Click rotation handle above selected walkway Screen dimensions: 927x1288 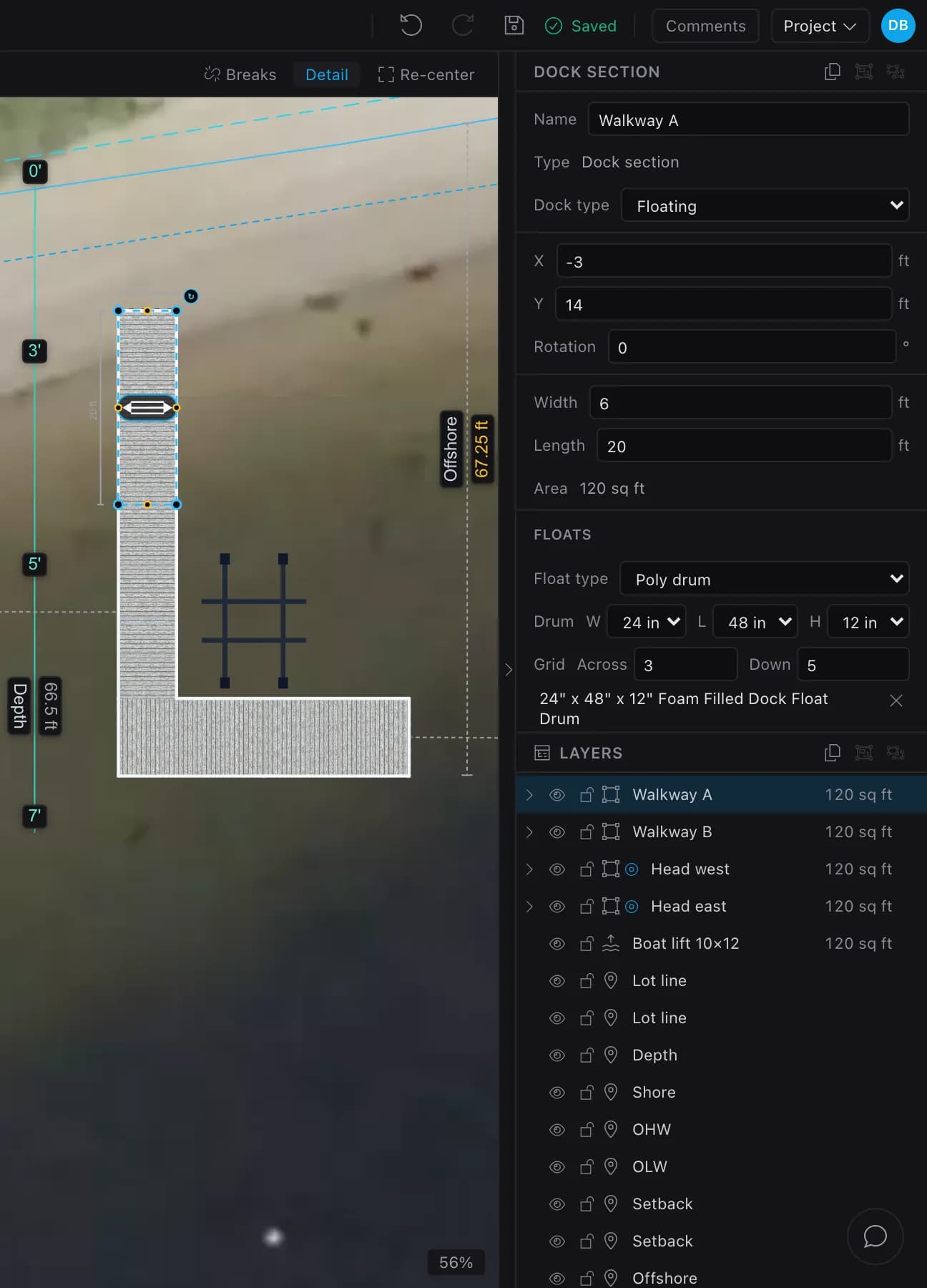pos(191,296)
